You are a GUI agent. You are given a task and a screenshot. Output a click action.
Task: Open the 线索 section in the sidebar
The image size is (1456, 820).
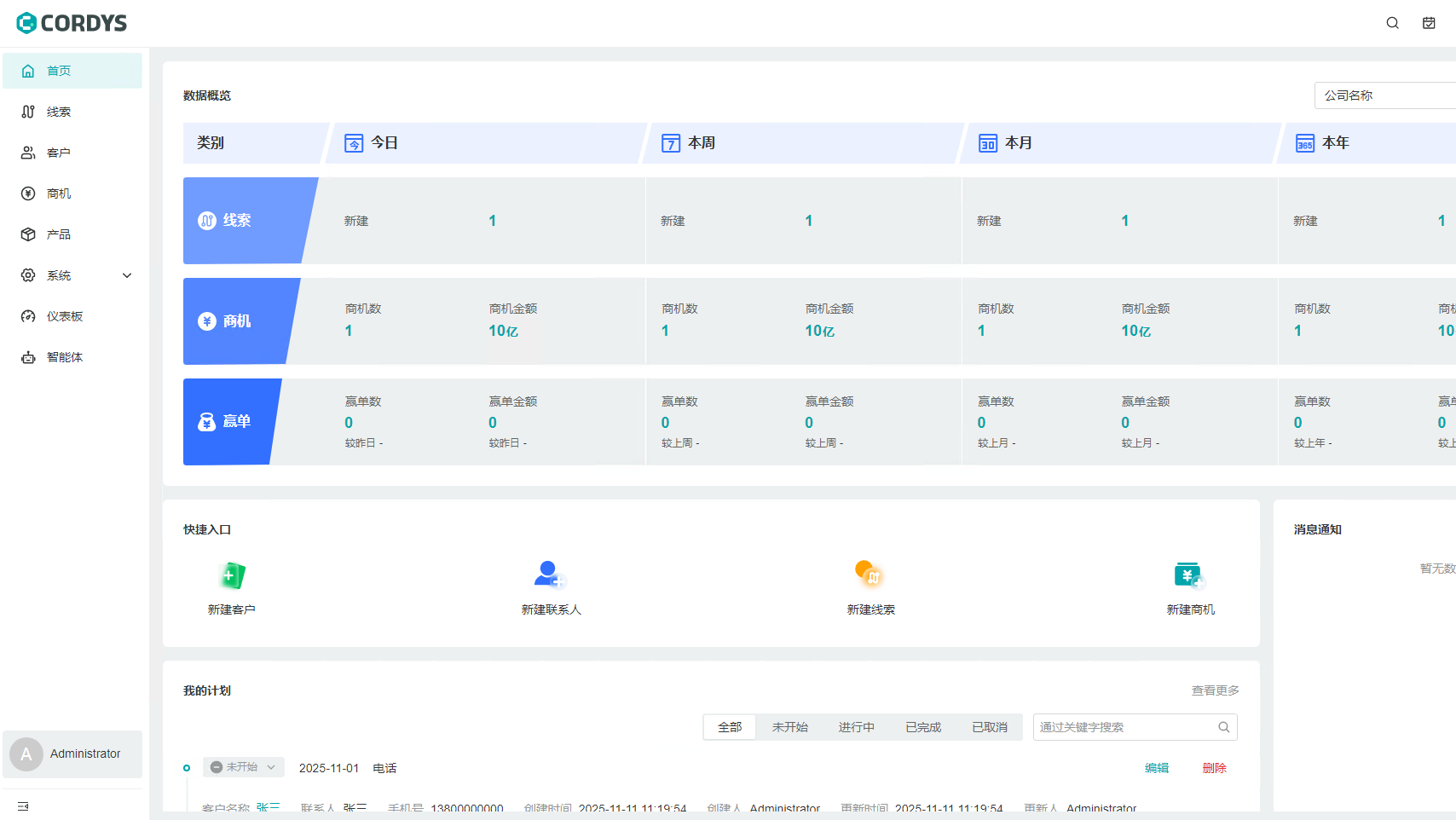[x=59, y=111]
